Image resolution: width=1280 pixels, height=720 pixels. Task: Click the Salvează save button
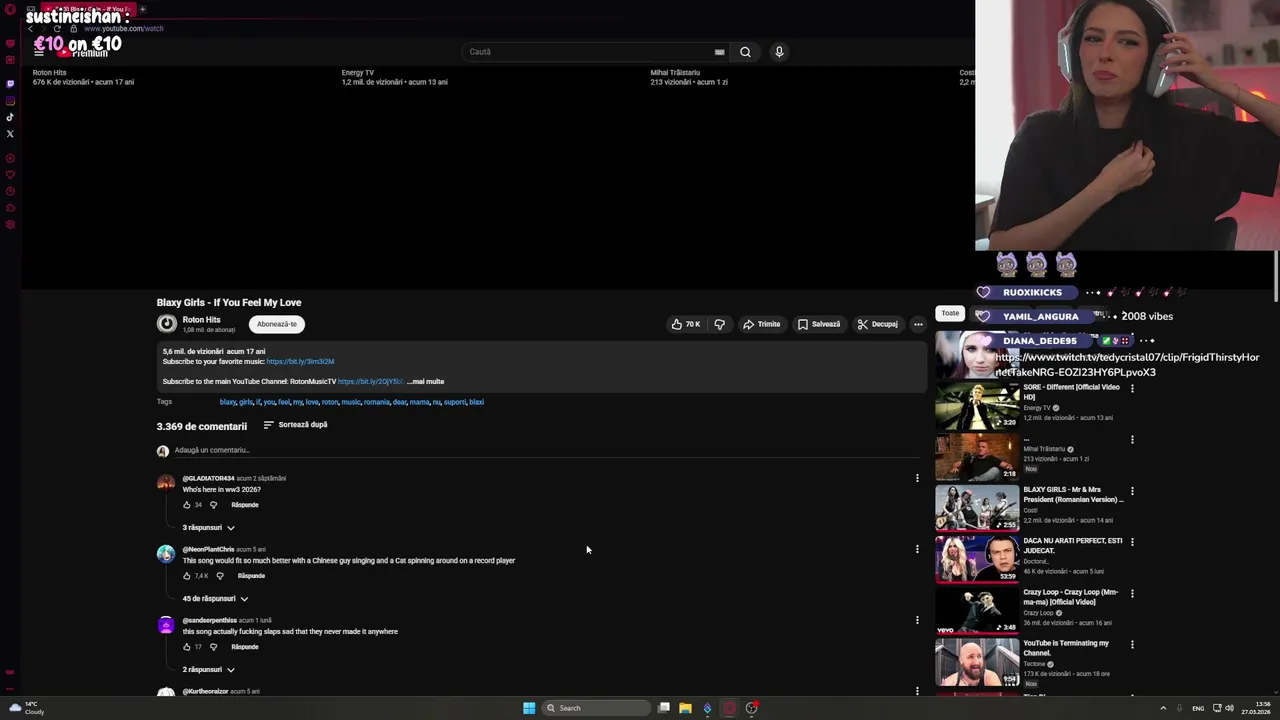tap(819, 324)
